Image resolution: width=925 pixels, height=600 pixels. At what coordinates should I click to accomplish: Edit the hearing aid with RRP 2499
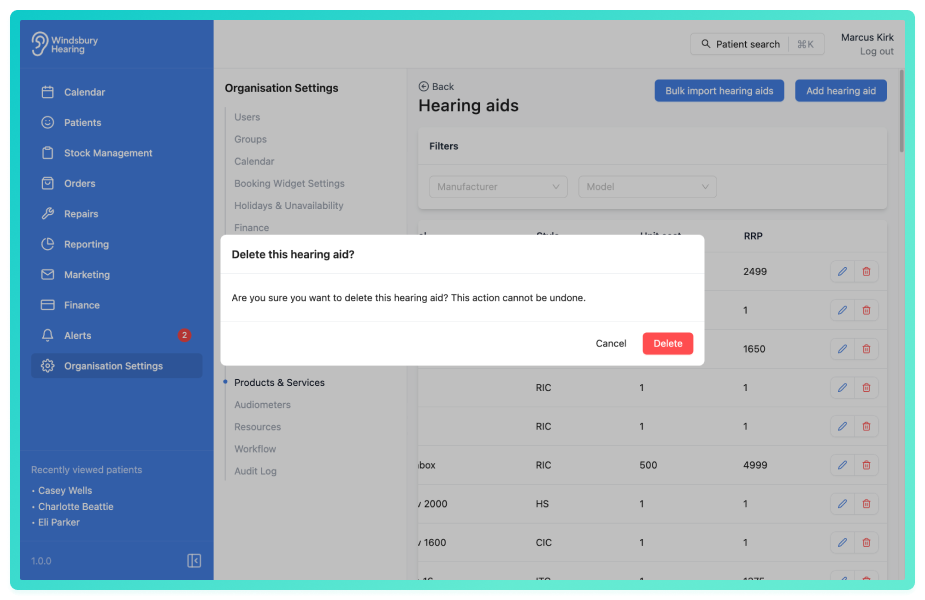pos(842,271)
